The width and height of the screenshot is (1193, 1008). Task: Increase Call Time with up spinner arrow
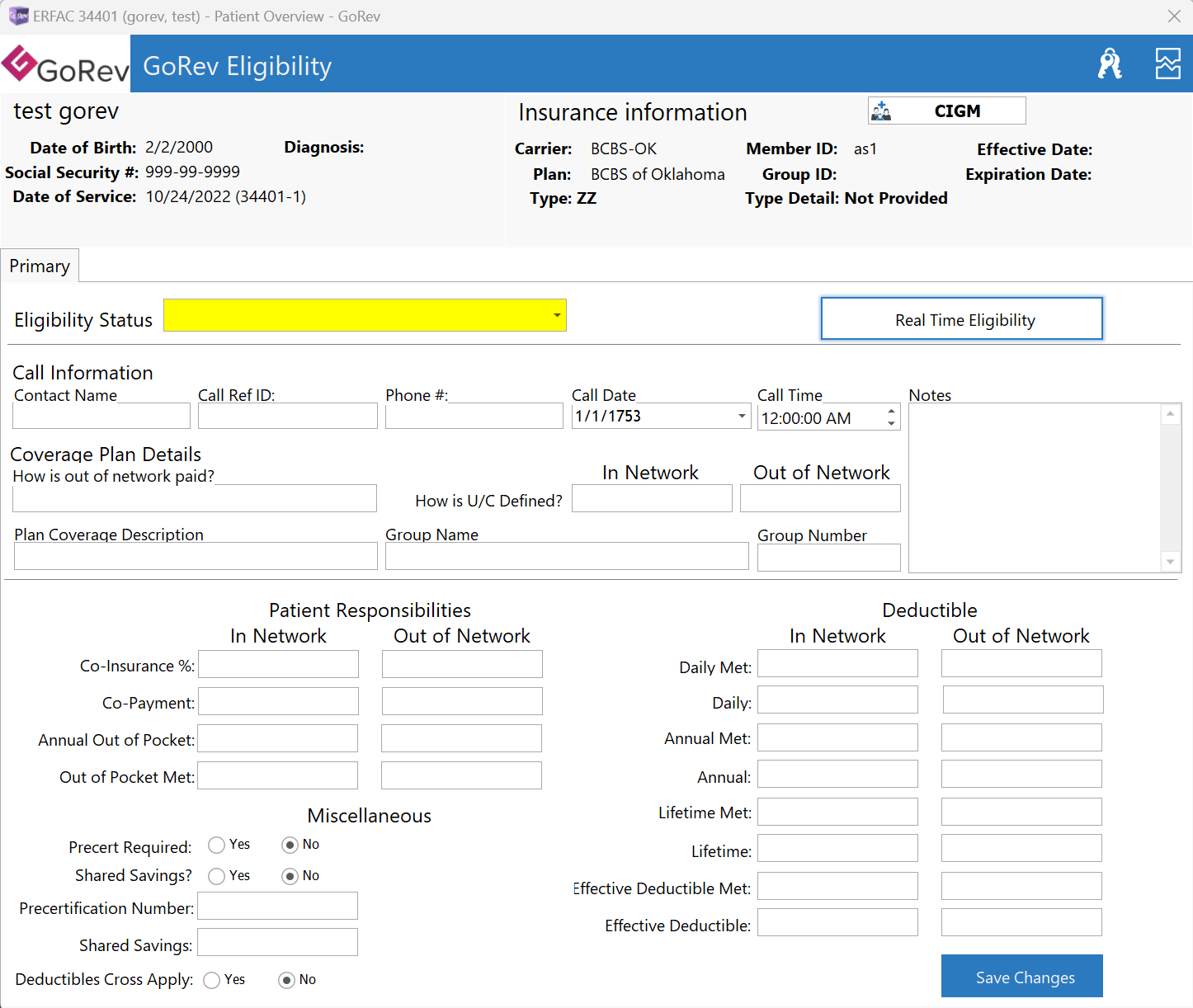point(891,411)
